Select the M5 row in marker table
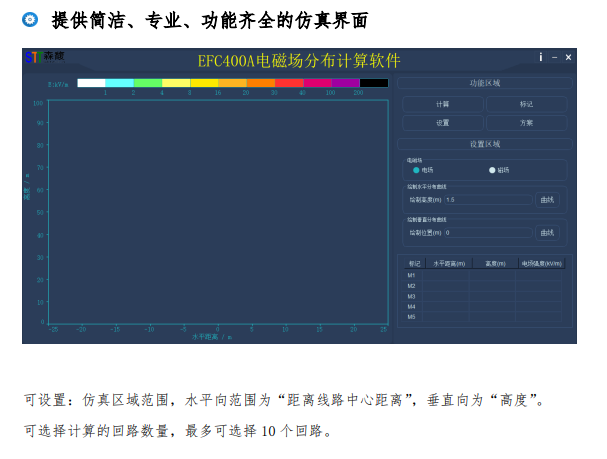The image size is (607, 459). pyautogui.click(x=483, y=317)
